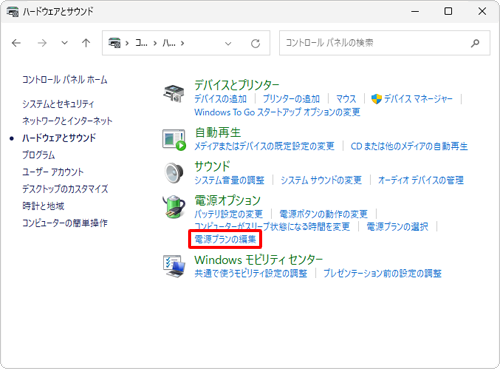Open プログラム in sidebar
500x369 pixels.
coord(38,155)
